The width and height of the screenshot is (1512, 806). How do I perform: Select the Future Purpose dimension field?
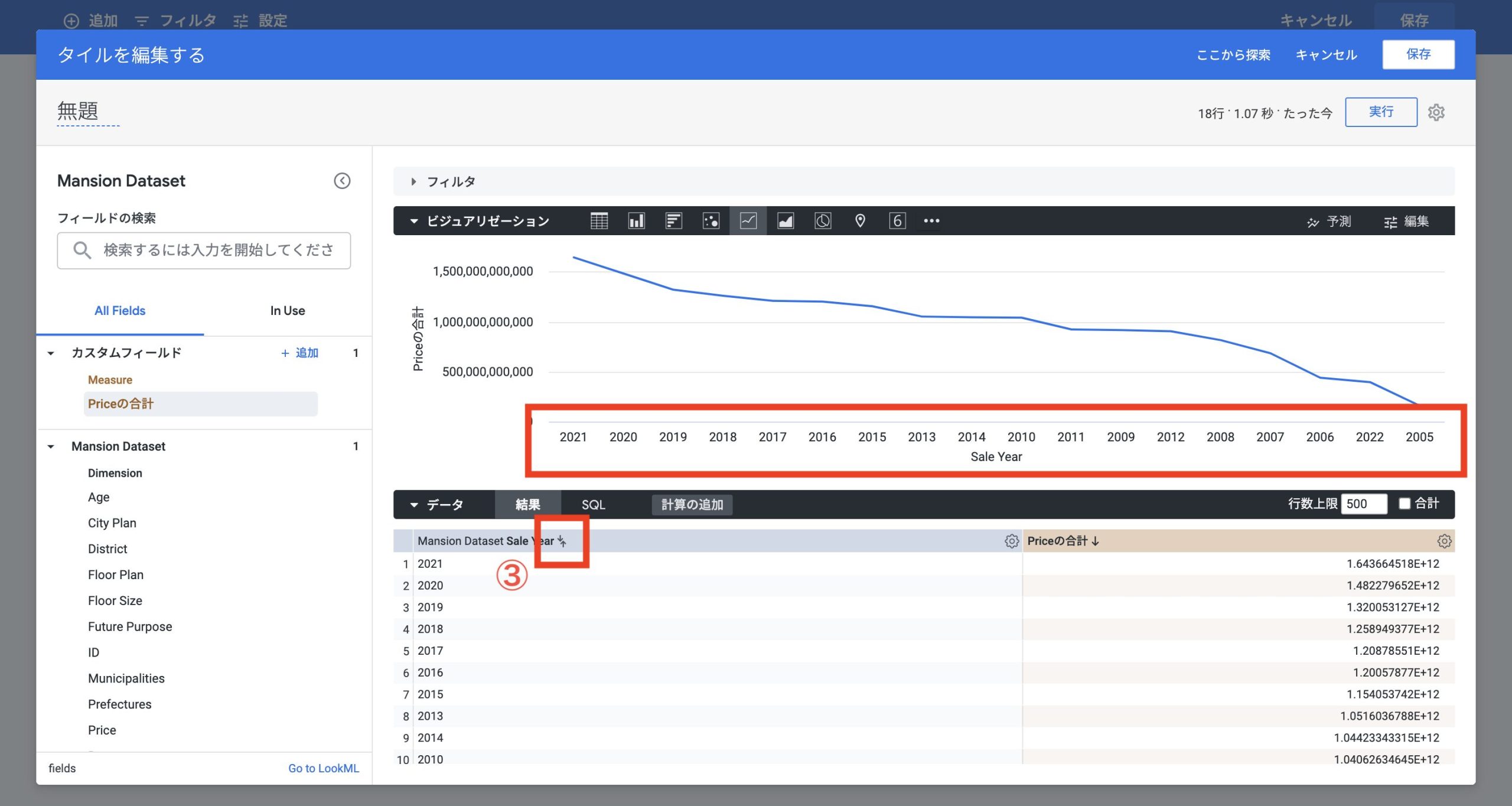(x=130, y=627)
